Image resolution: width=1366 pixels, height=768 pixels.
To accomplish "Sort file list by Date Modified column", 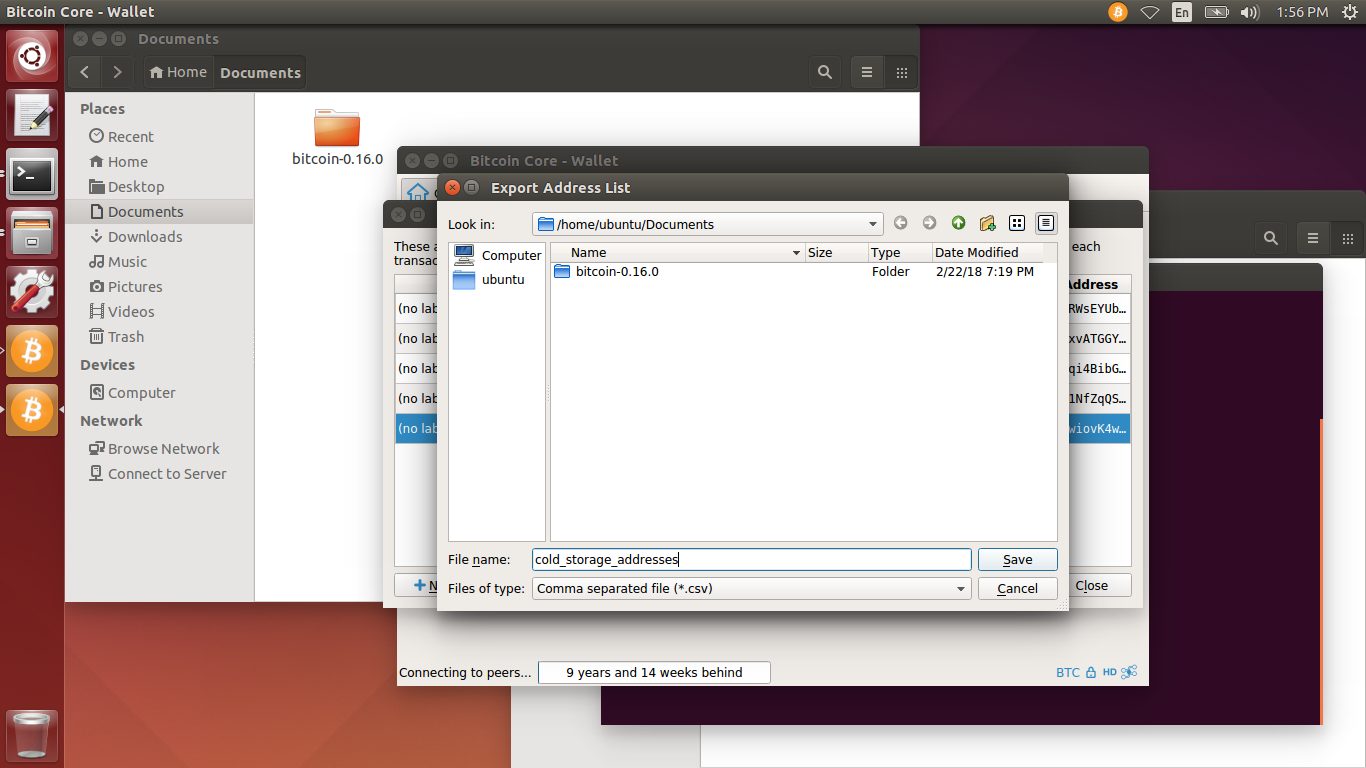I will 987,253.
